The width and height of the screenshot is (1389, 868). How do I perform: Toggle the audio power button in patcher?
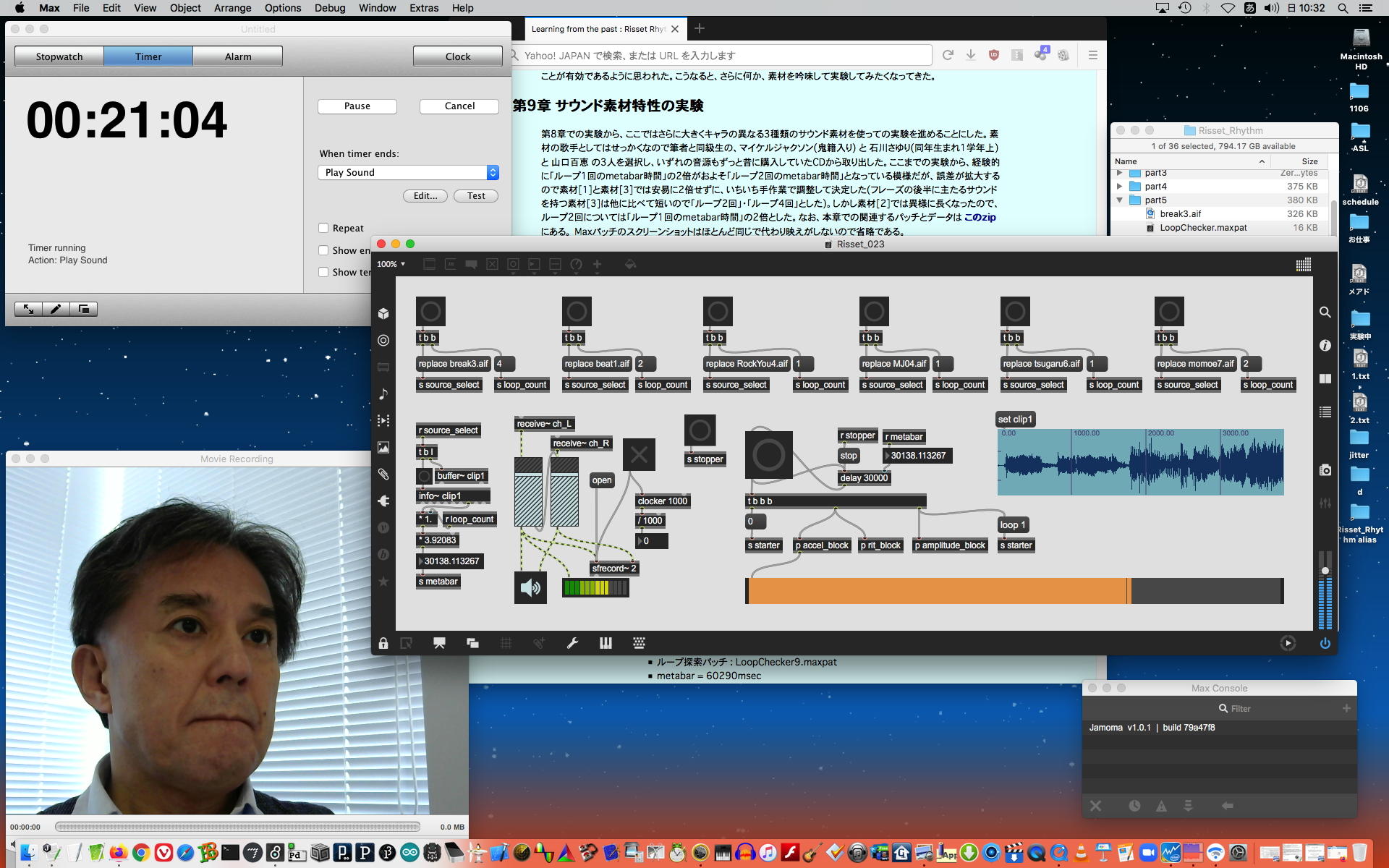click(1325, 643)
